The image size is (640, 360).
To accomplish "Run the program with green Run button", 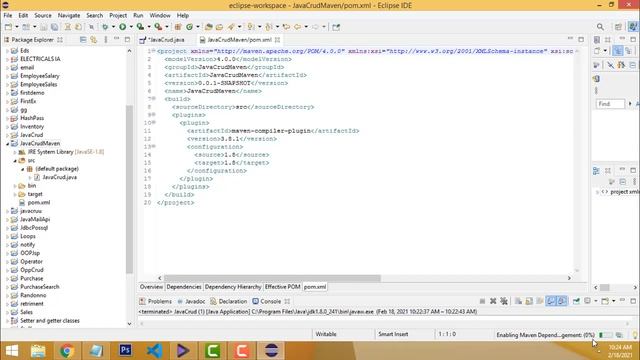I will click(122, 27).
